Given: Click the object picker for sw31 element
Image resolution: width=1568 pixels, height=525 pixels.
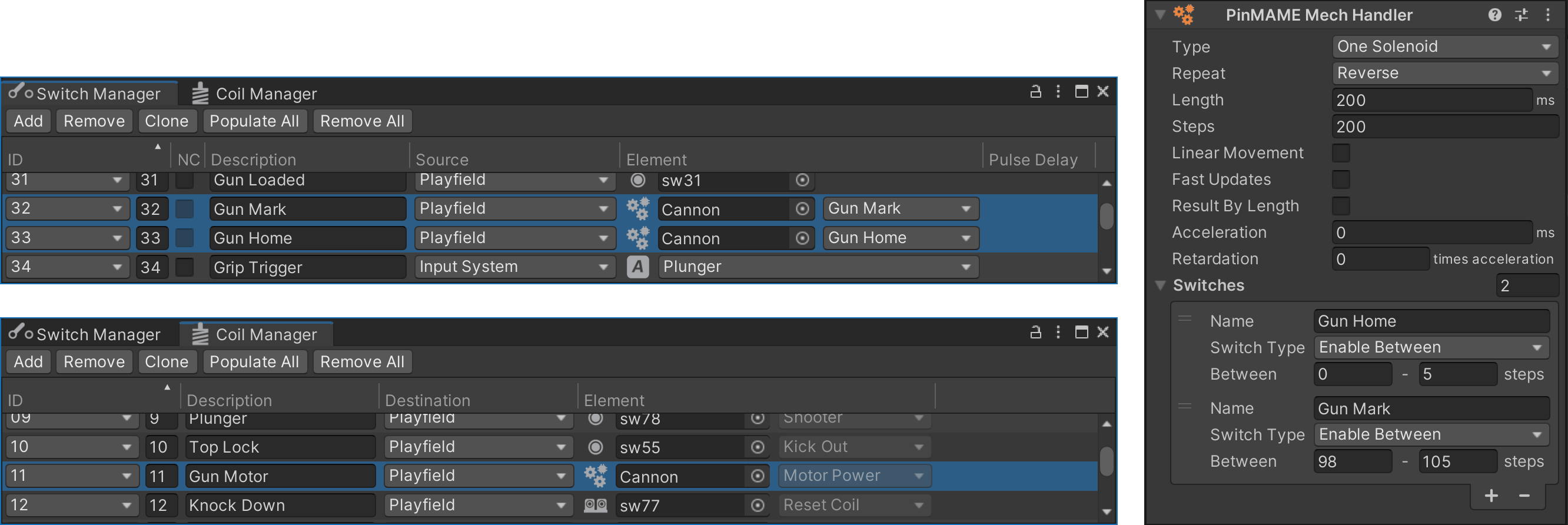Looking at the screenshot, I should [802, 180].
